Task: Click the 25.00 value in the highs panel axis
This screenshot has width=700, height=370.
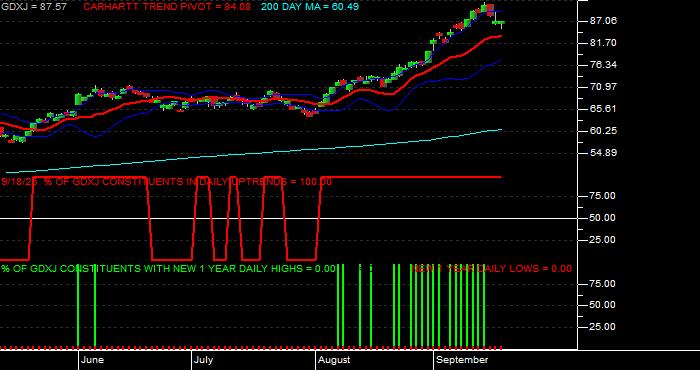Action: pos(603,327)
